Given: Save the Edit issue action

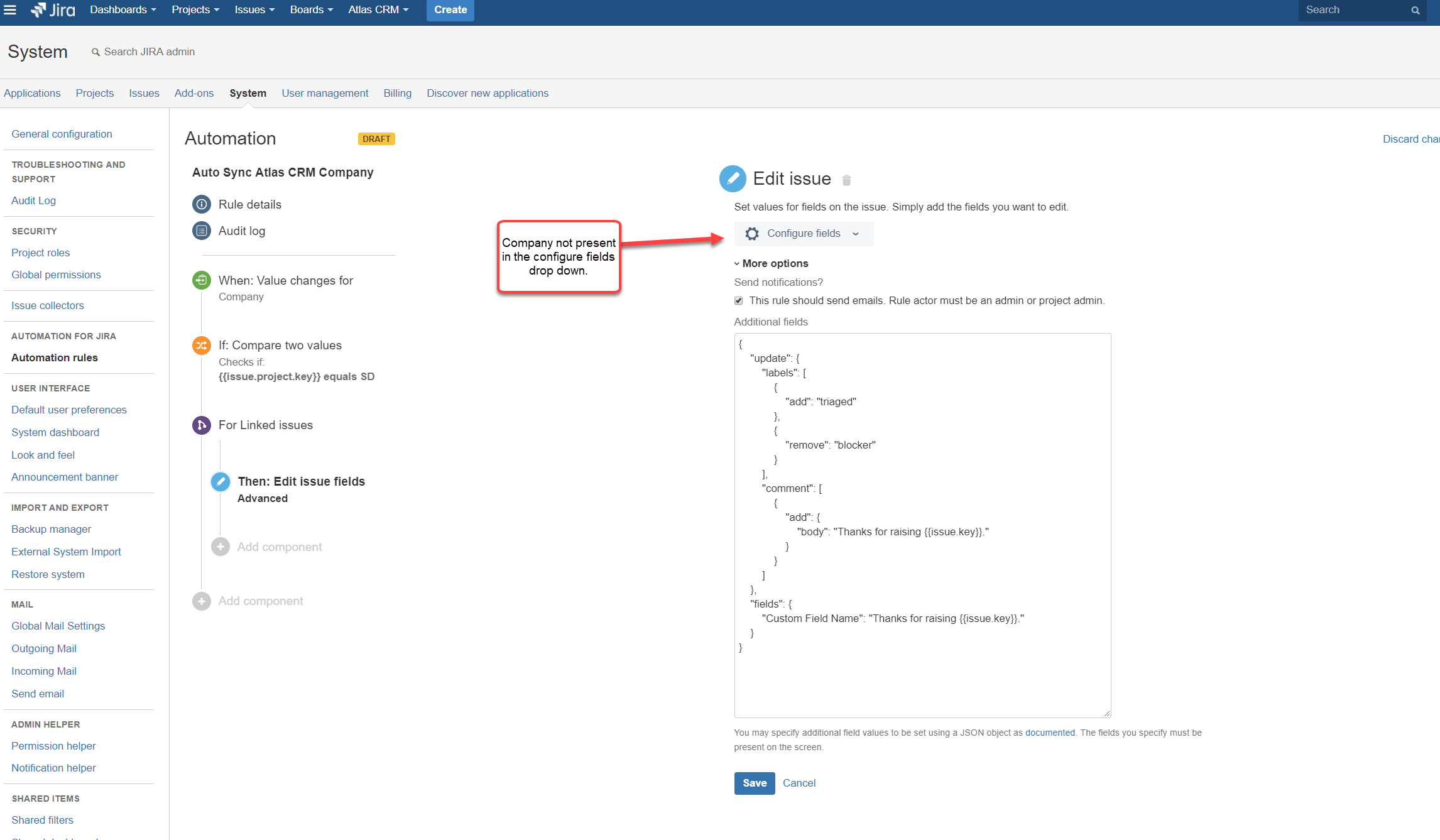Looking at the screenshot, I should pos(754,783).
